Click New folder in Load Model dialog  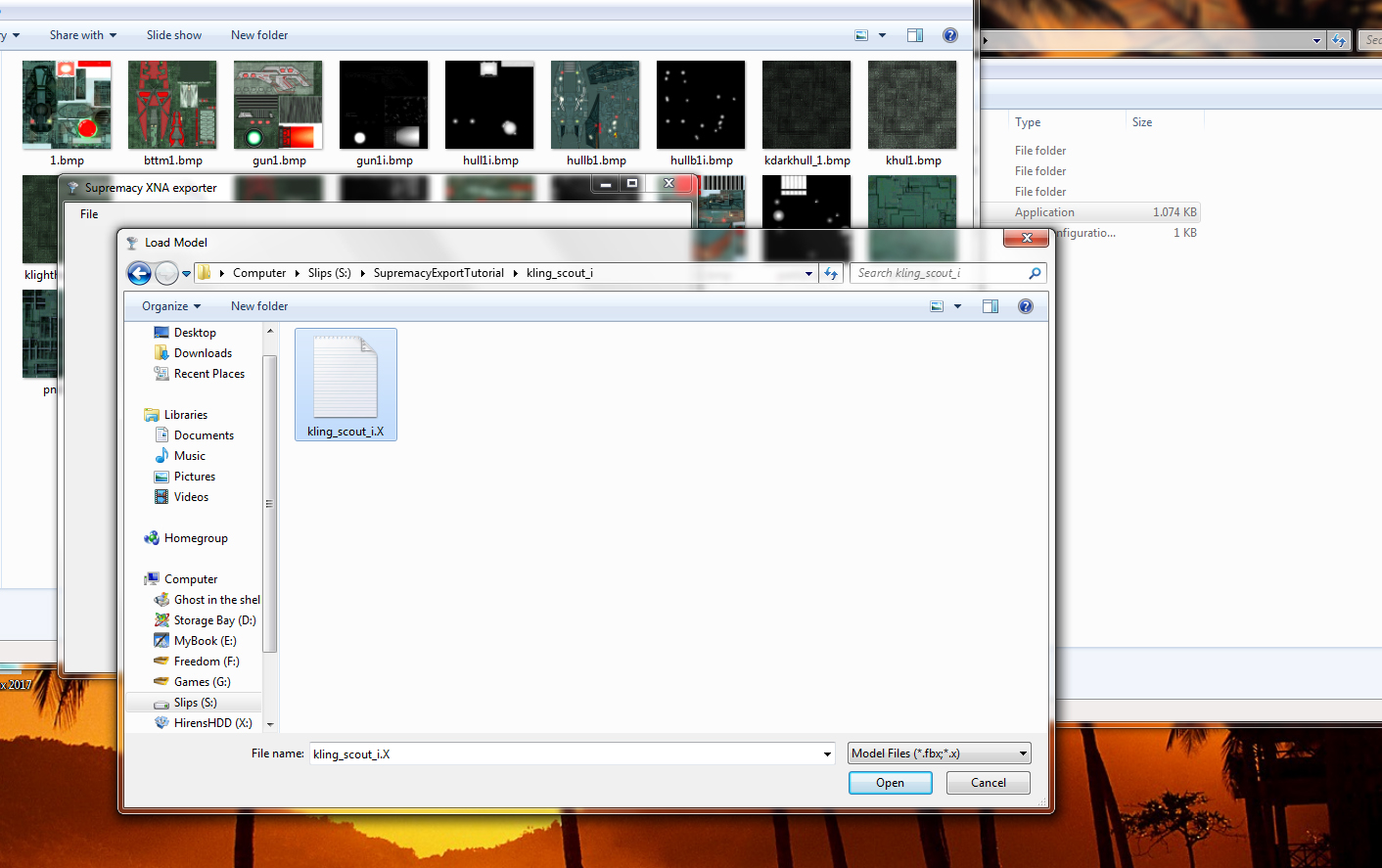coord(259,306)
